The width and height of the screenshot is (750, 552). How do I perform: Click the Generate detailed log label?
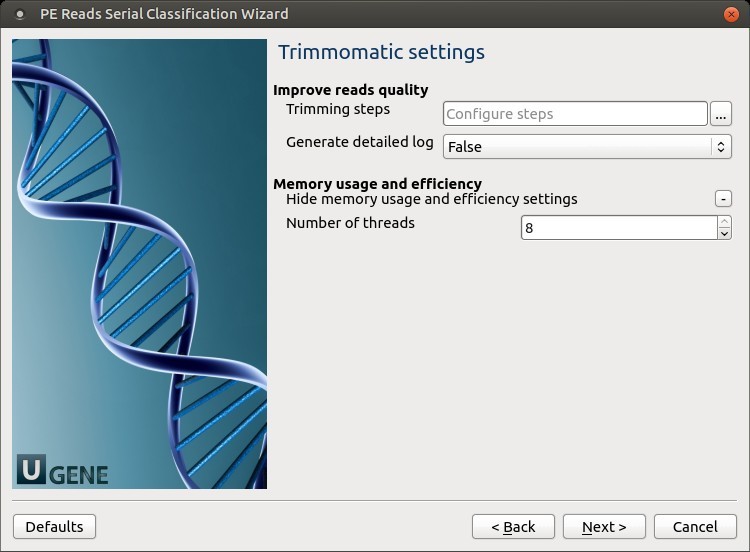(360, 142)
